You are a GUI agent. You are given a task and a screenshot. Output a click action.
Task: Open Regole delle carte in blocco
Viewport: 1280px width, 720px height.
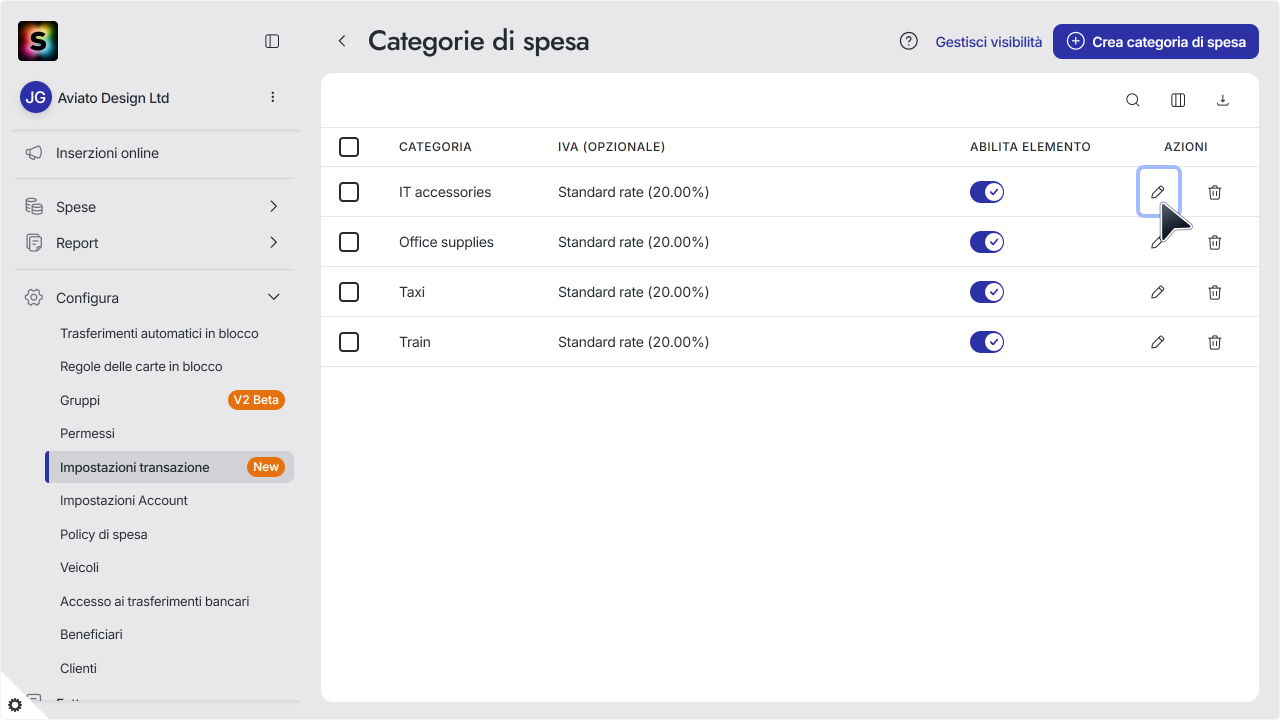(x=141, y=366)
